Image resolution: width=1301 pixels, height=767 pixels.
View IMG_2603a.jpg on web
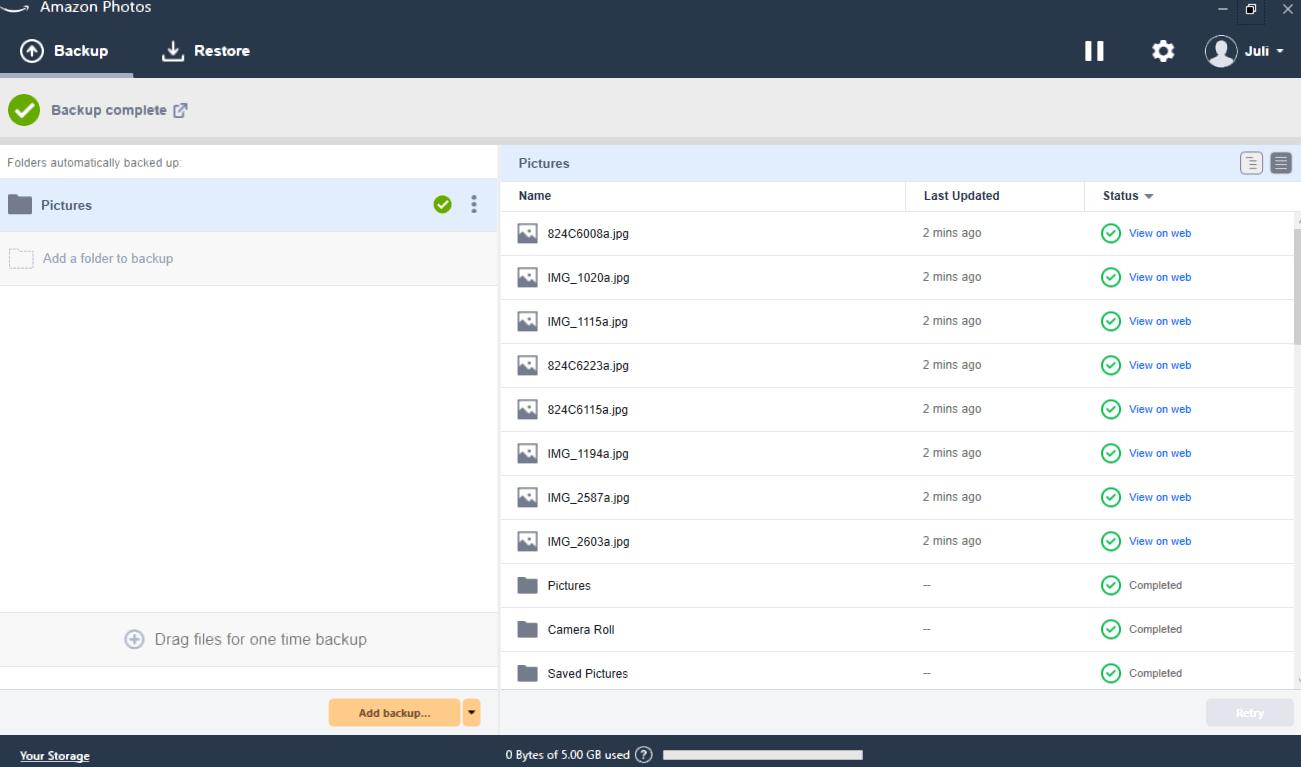(1160, 541)
